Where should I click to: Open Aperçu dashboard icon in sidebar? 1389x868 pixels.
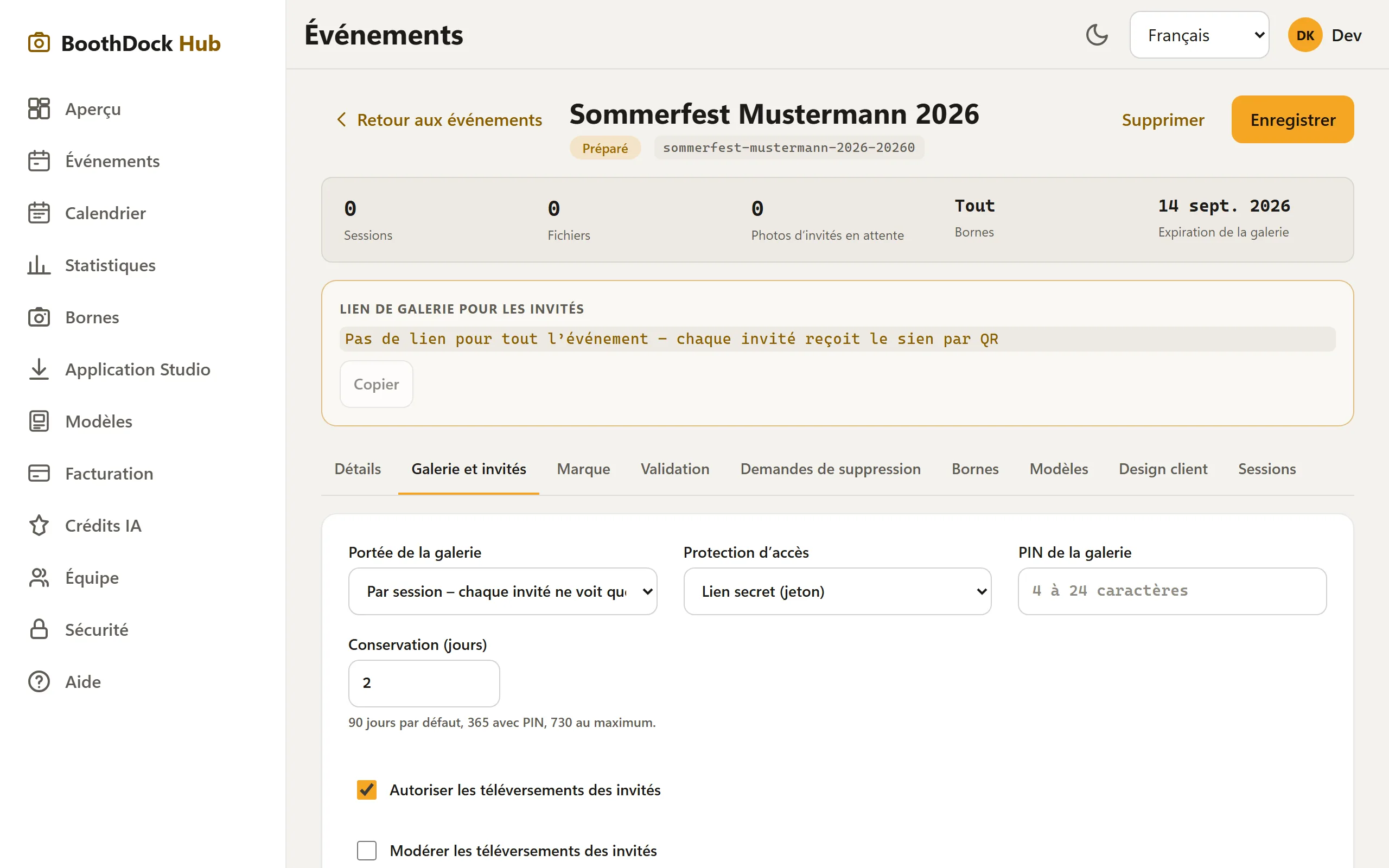pyautogui.click(x=39, y=108)
